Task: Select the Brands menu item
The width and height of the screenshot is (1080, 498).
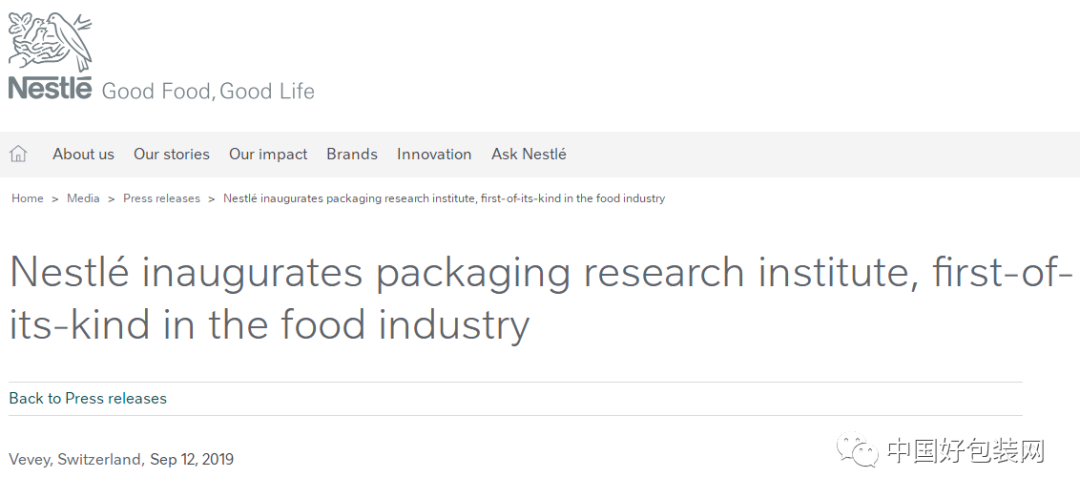Action: (352, 154)
